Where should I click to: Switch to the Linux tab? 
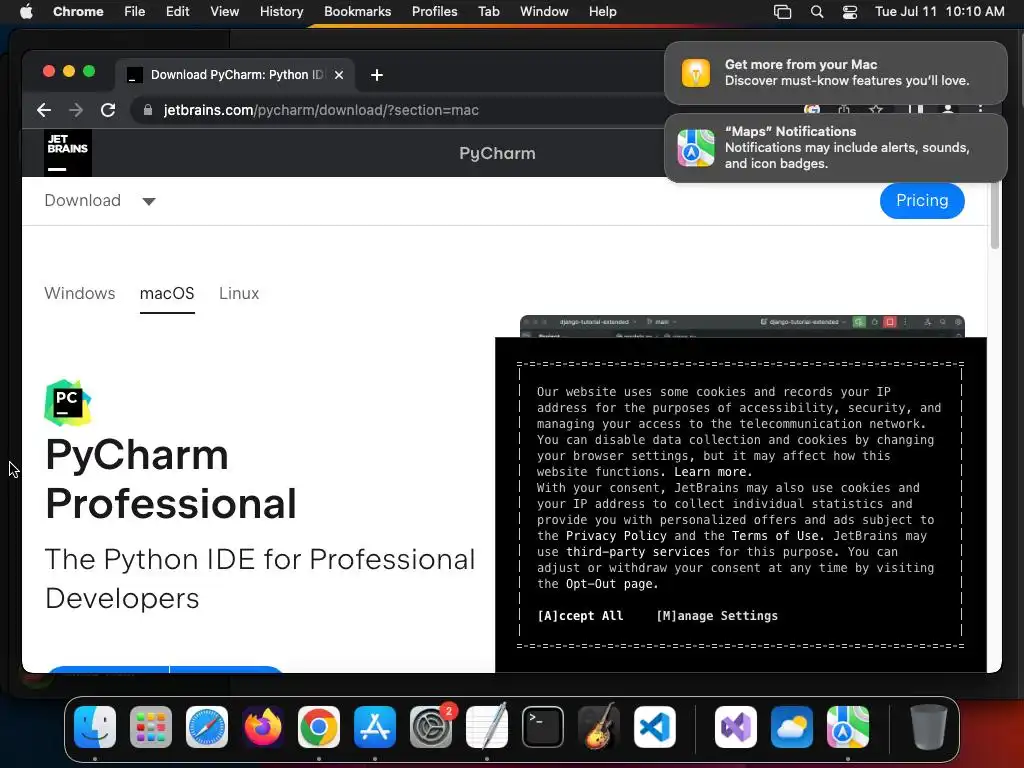coord(239,293)
